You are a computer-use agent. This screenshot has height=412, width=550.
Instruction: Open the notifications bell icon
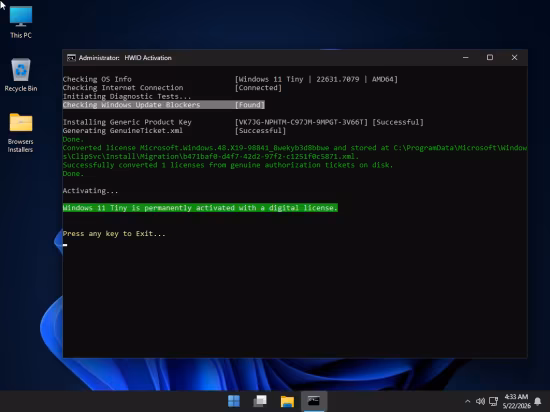tap(538, 401)
